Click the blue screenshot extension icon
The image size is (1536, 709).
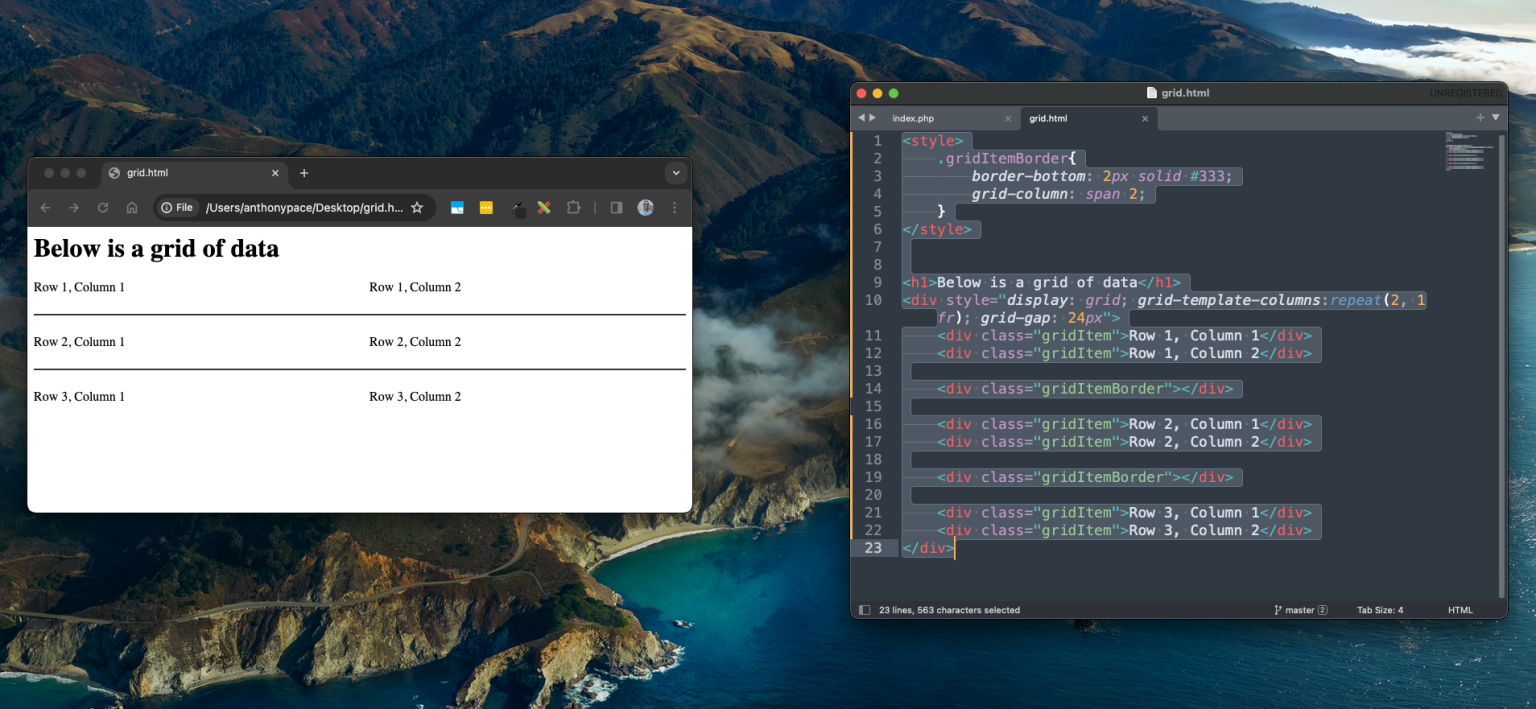(457, 207)
